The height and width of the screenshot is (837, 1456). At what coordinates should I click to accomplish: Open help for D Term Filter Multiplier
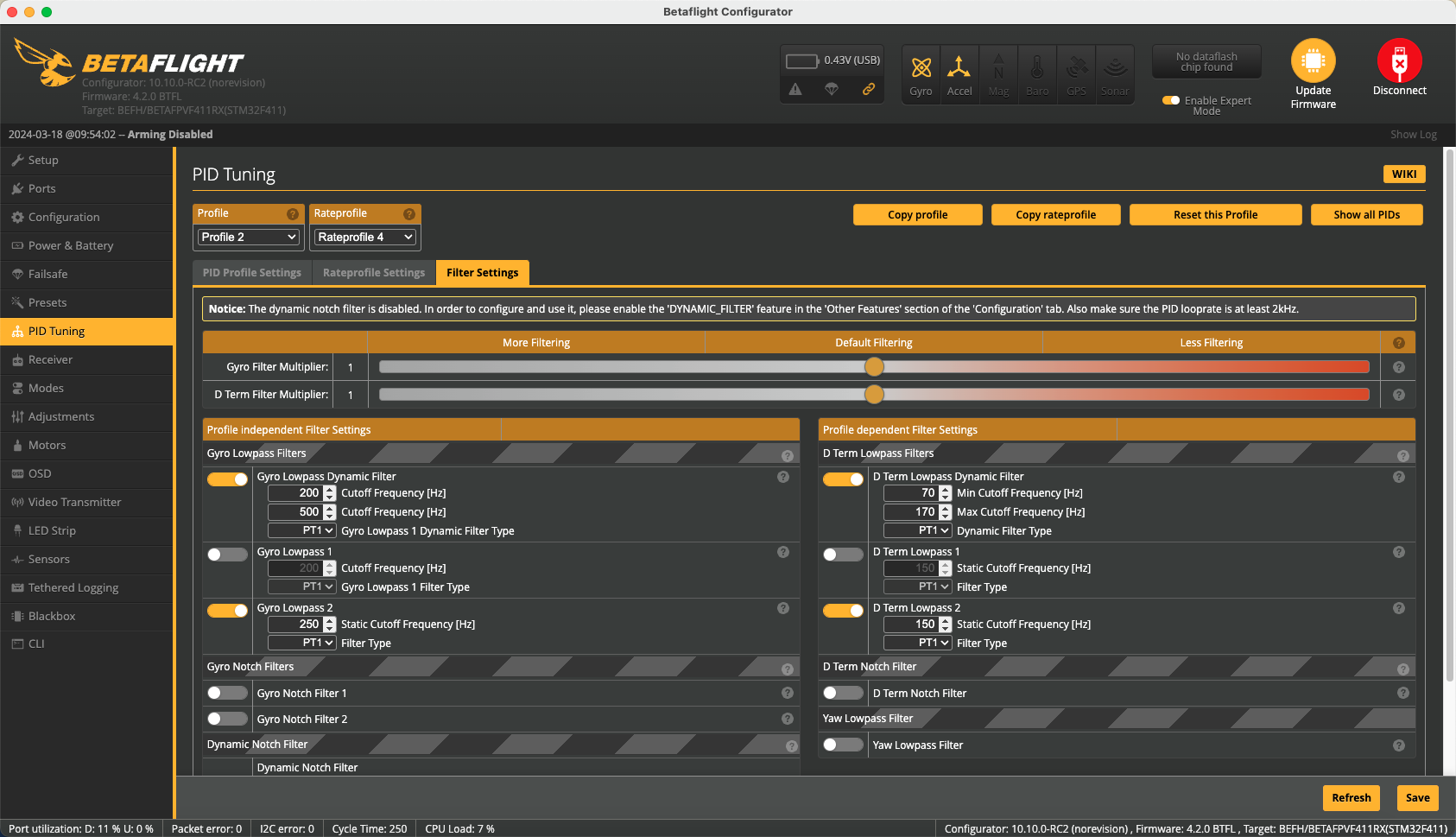1399,395
